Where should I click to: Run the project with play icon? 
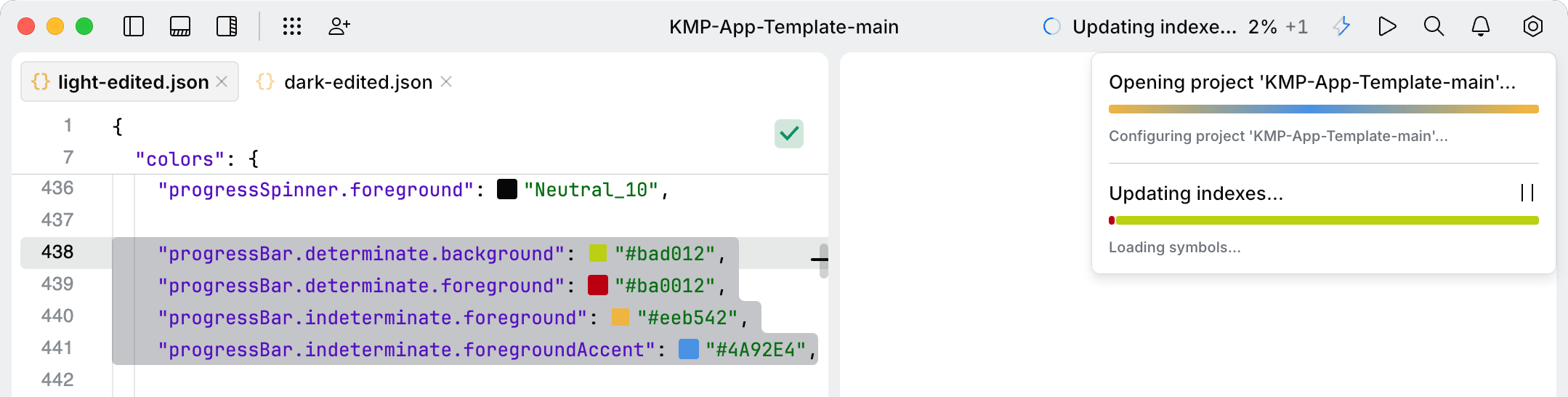pos(1387,27)
